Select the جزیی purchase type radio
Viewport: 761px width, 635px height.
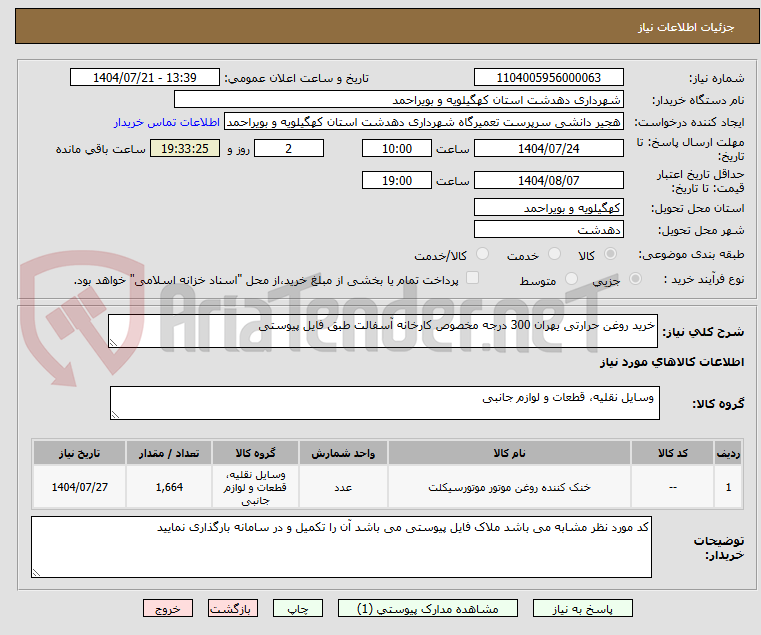coord(635,279)
